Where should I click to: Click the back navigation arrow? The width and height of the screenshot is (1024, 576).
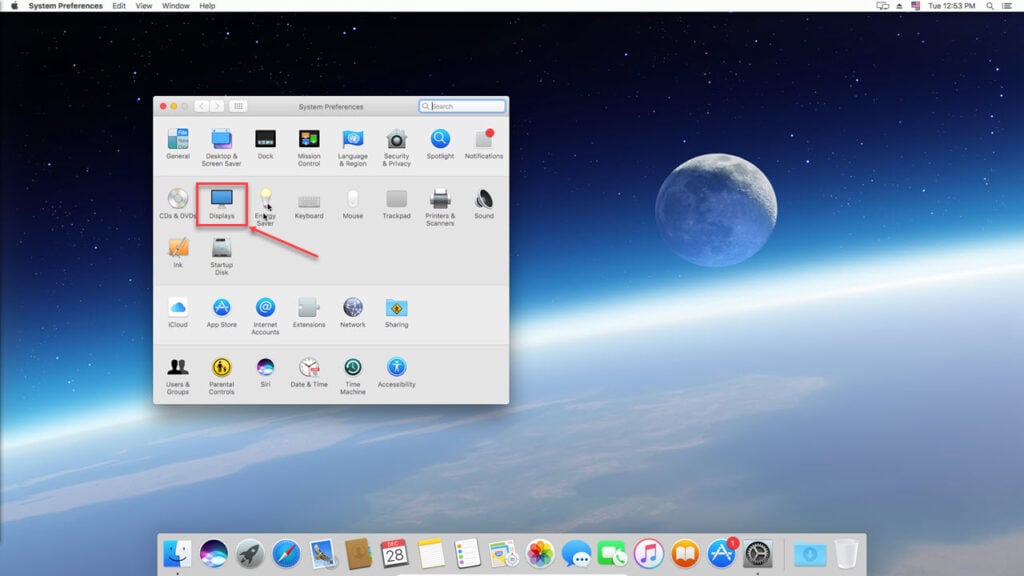(202, 106)
